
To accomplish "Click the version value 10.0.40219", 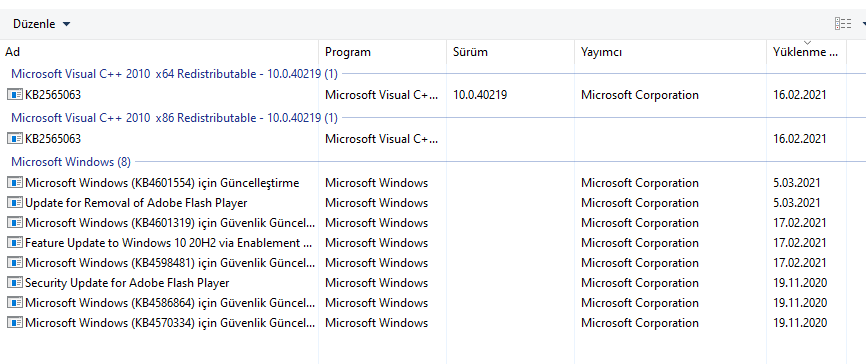I will (x=480, y=94).
